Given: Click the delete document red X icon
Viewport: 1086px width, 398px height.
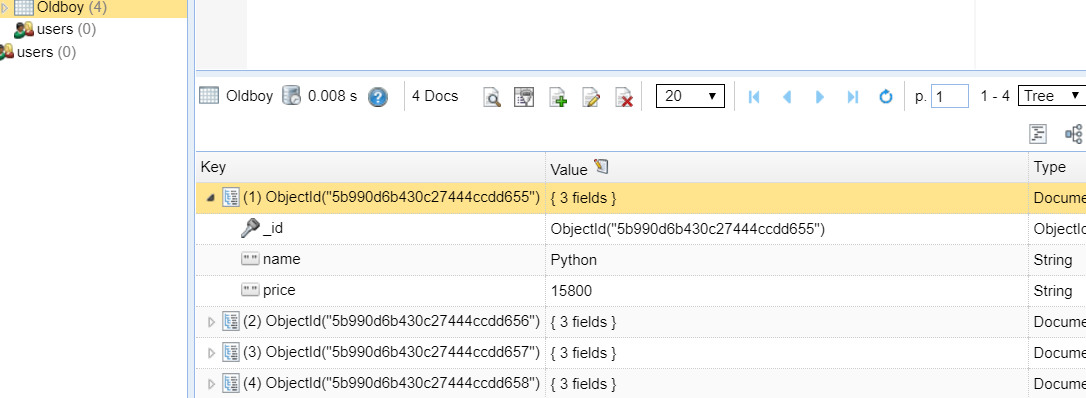Looking at the screenshot, I should 624,97.
